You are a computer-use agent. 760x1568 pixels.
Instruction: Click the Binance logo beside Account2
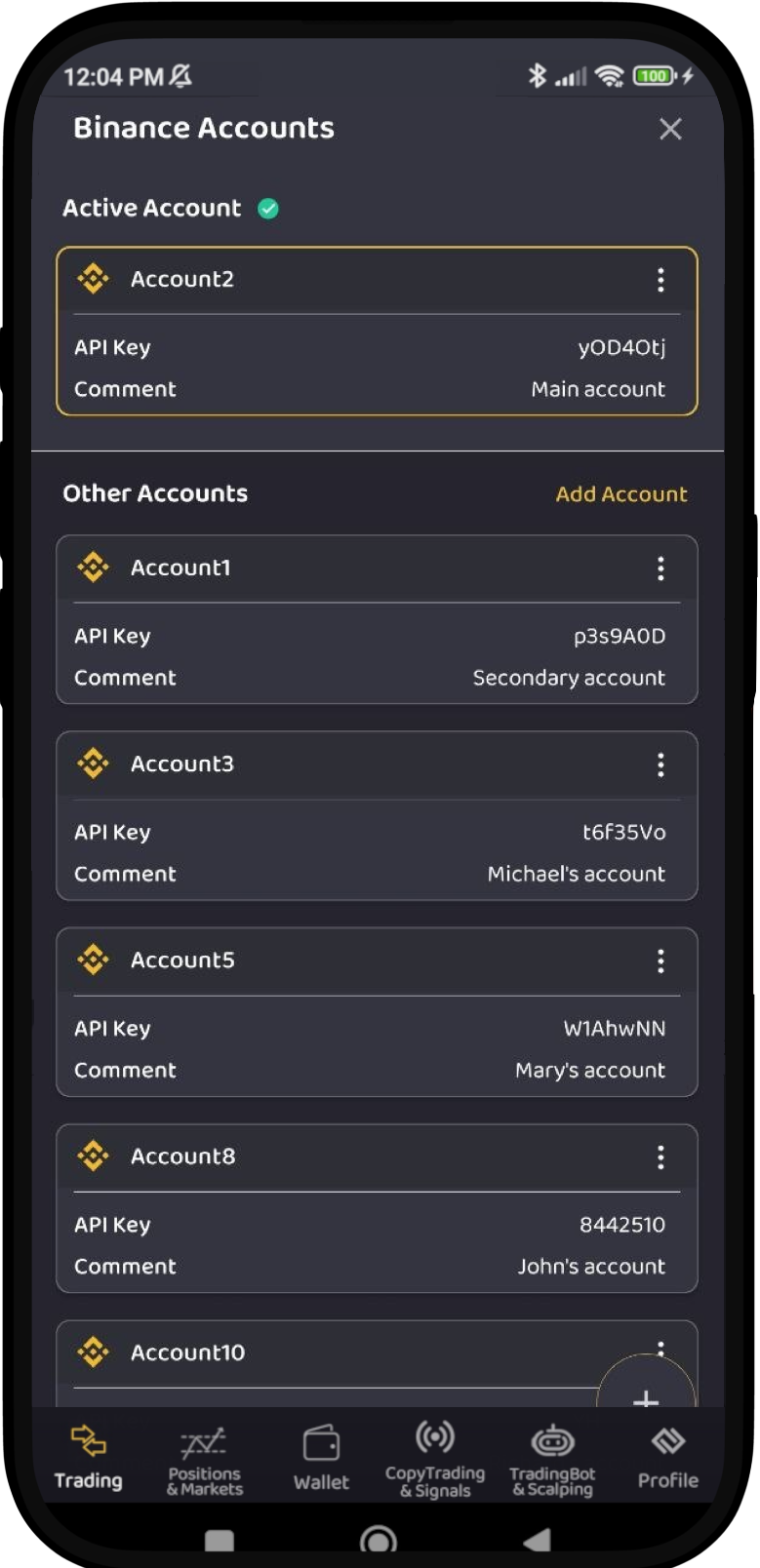(x=93, y=278)
